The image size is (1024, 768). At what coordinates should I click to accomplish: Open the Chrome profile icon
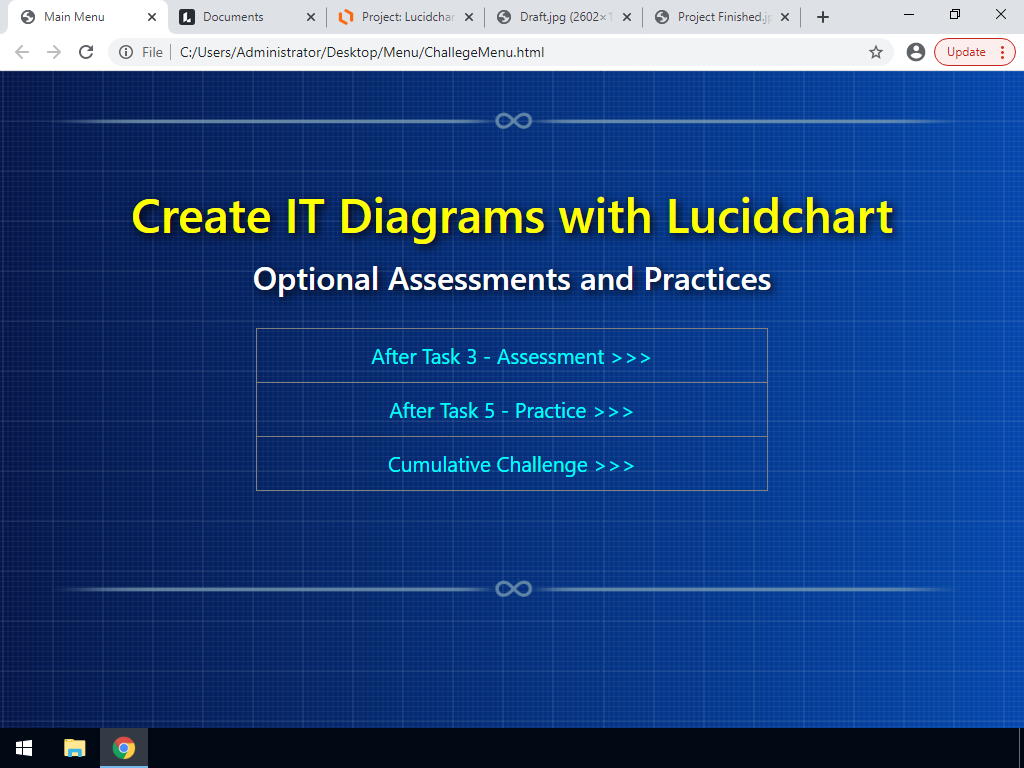click(916, 52)
